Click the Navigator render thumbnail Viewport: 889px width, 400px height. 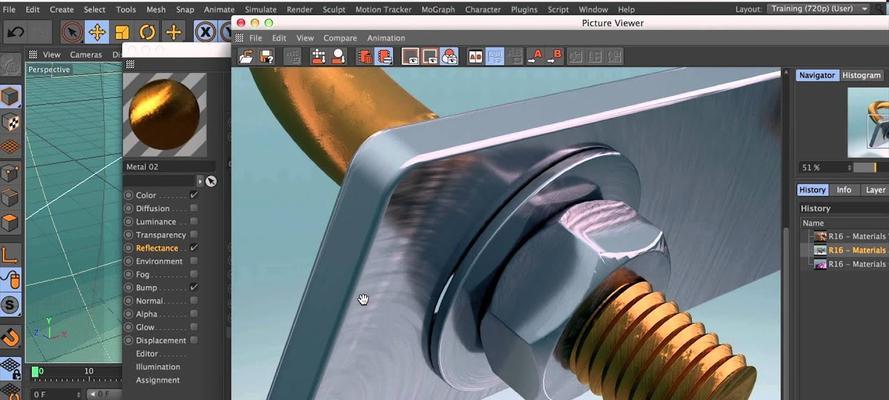[x=868, y=122]
